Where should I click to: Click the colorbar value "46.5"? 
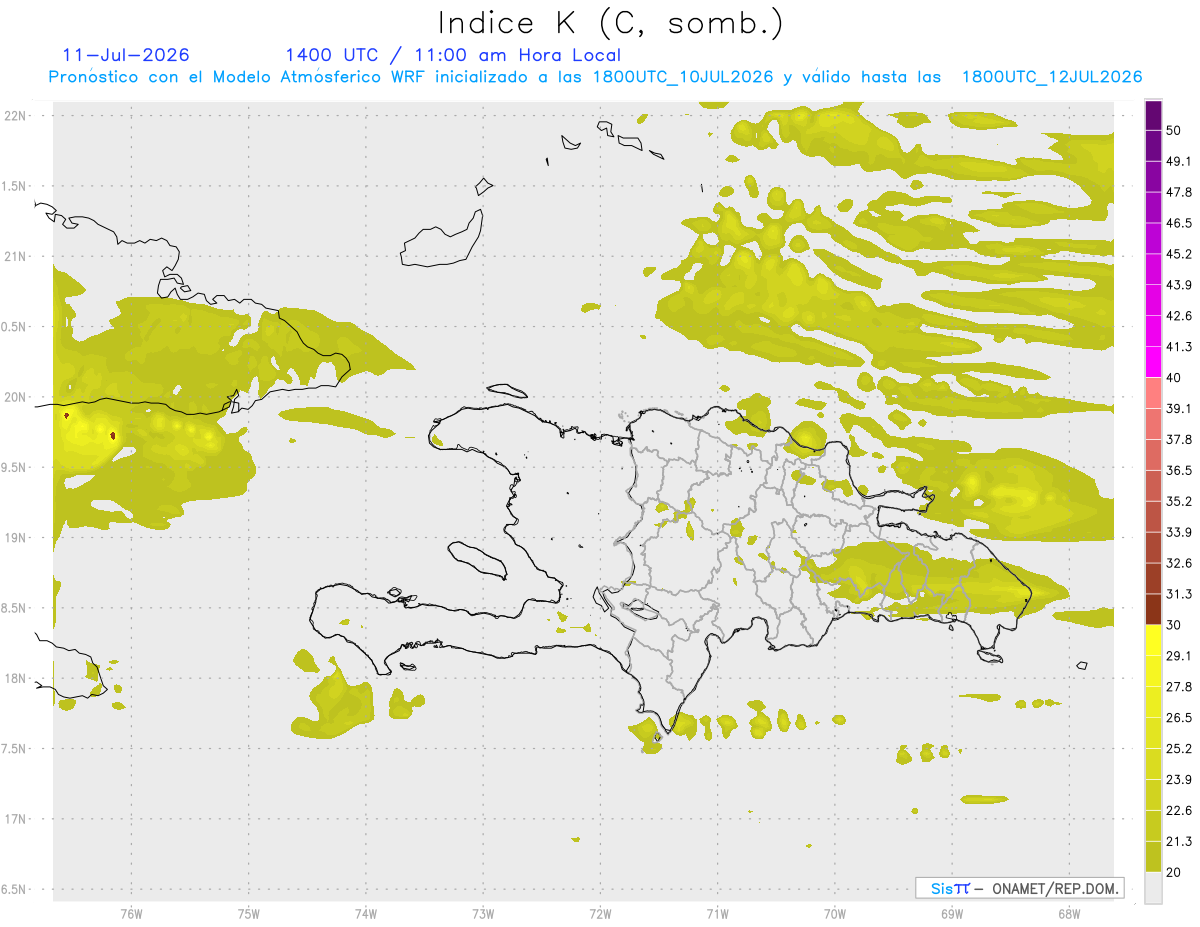1180,223
